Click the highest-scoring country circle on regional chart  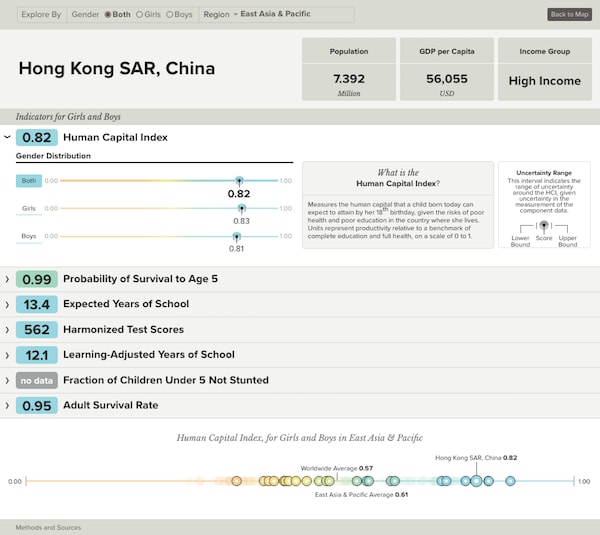(510, 481)
